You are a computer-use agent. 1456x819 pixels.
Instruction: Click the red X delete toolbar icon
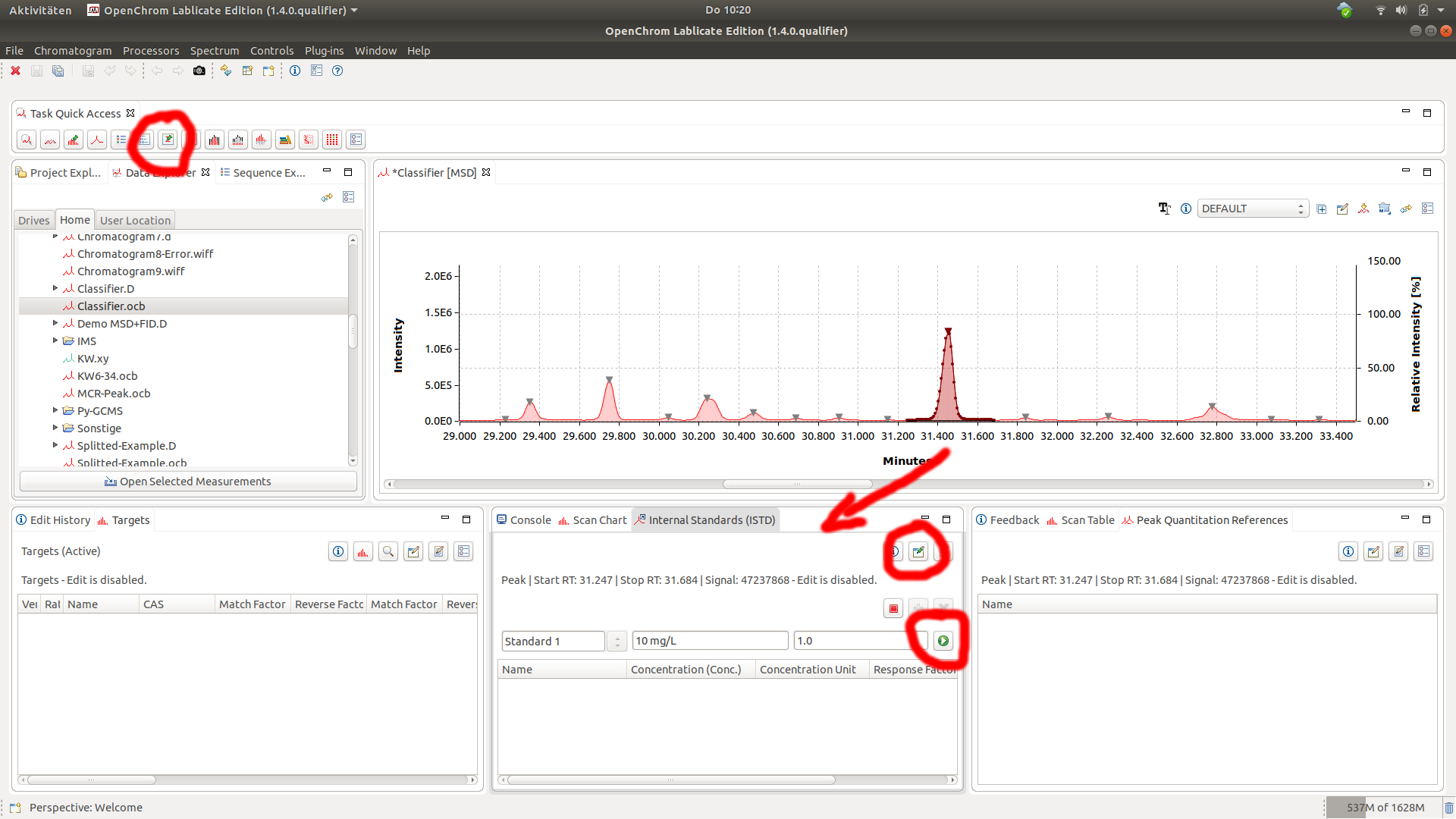pos(15,71)
